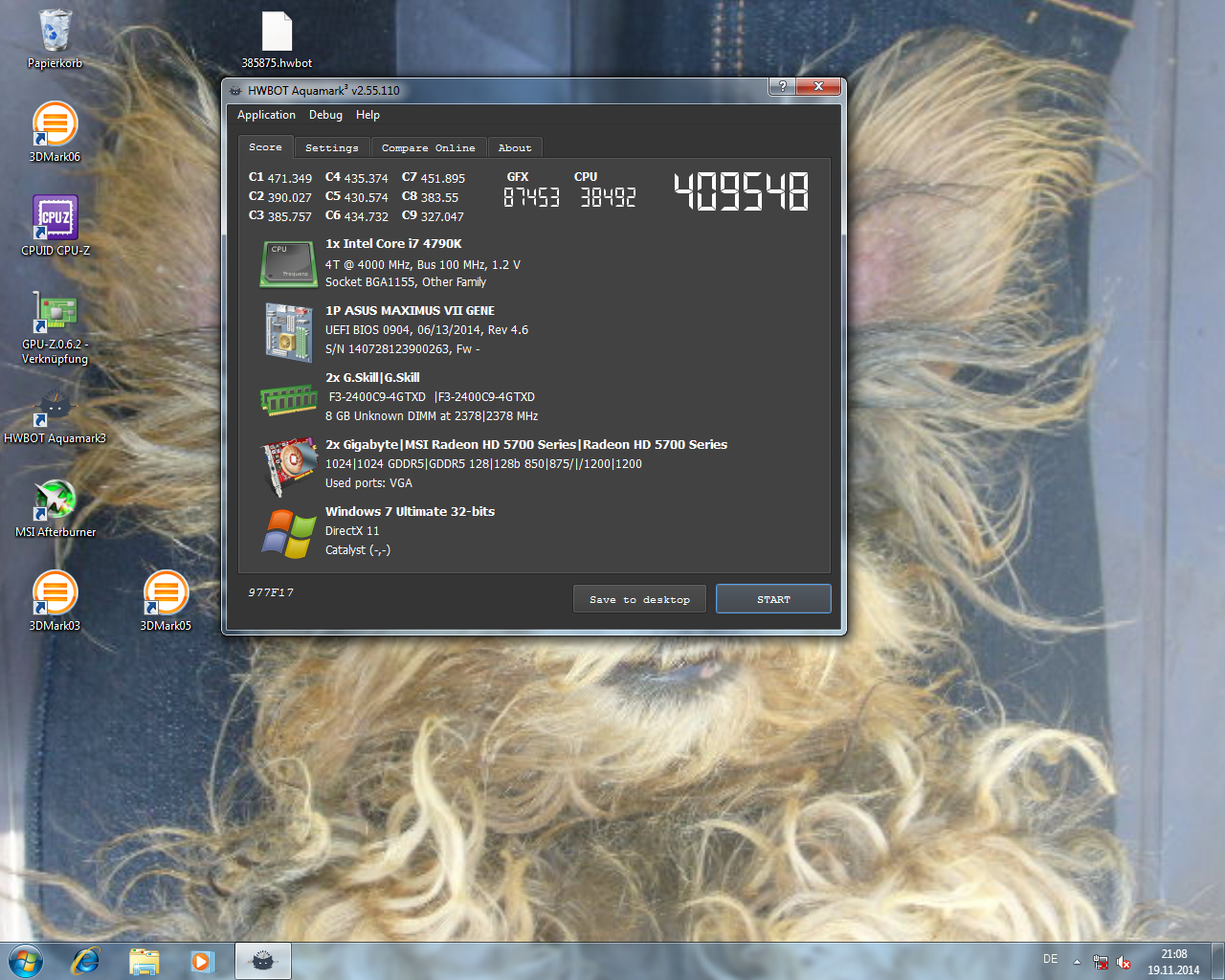The width and height of the screenshot is (1225, 980).
Task: Open the Papierkorb recycle bin icon
Action: pos(55,39)
